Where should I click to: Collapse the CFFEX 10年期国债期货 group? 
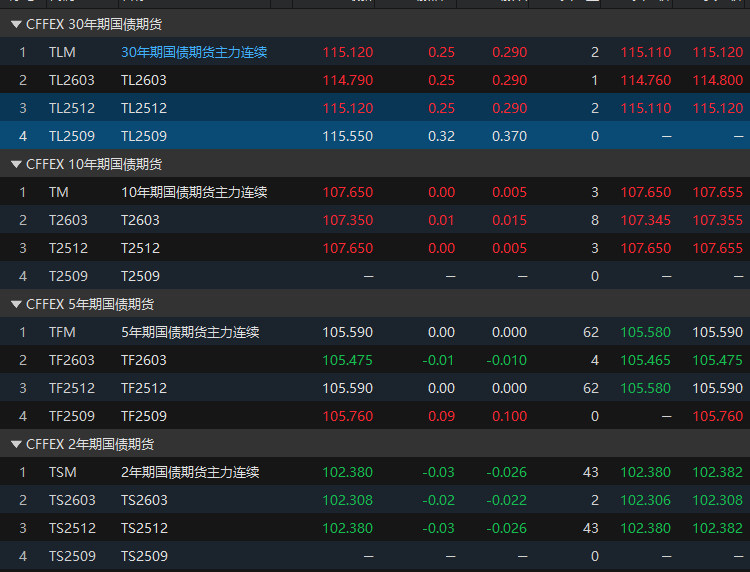pos(16,164)
